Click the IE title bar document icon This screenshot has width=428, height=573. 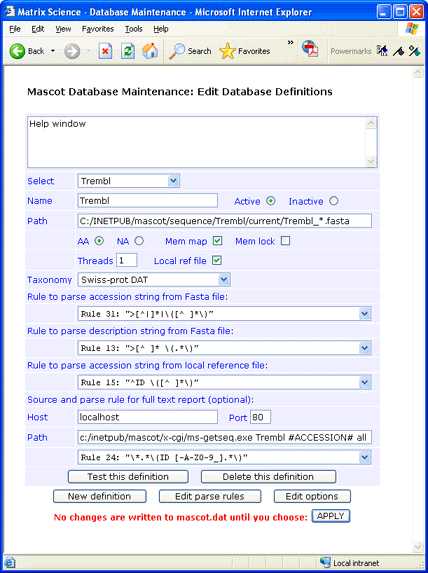(10, 12)
